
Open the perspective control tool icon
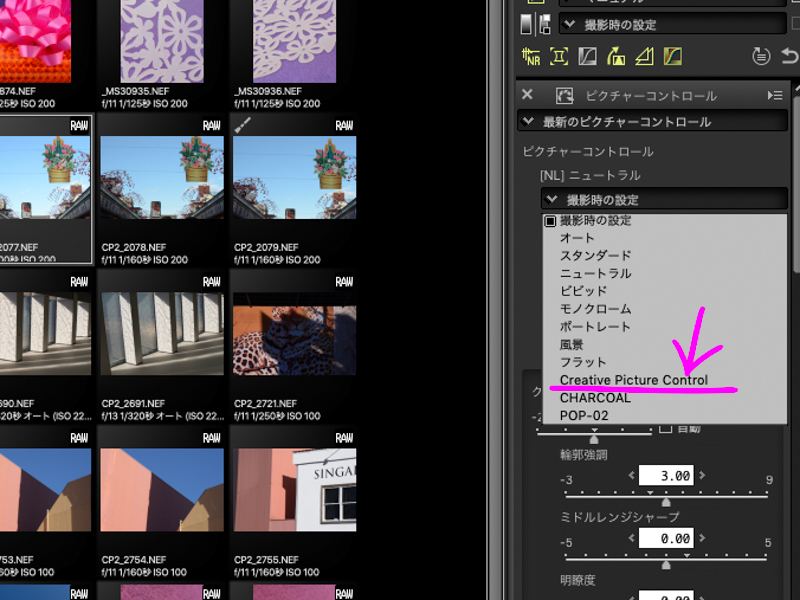tap(616, 56)
